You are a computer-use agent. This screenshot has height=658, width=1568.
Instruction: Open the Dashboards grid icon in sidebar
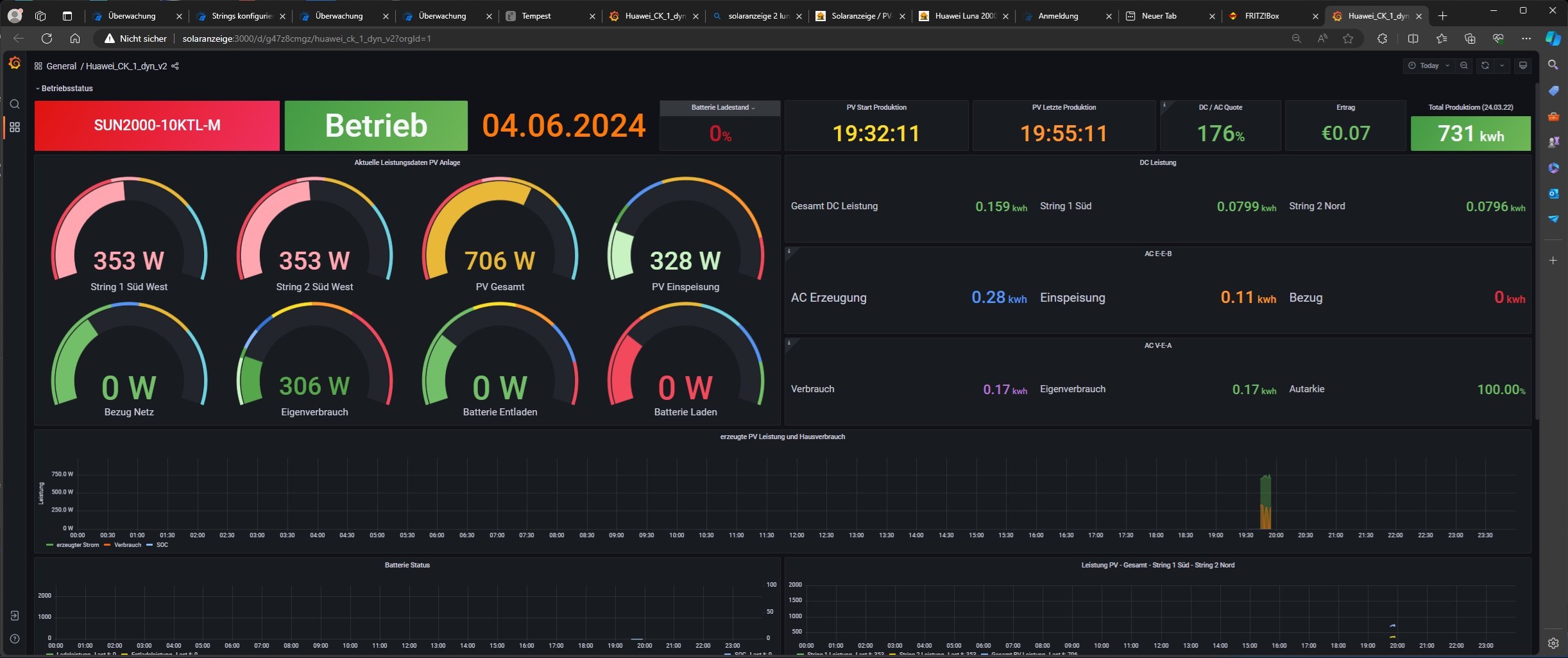tap(14, 127)
